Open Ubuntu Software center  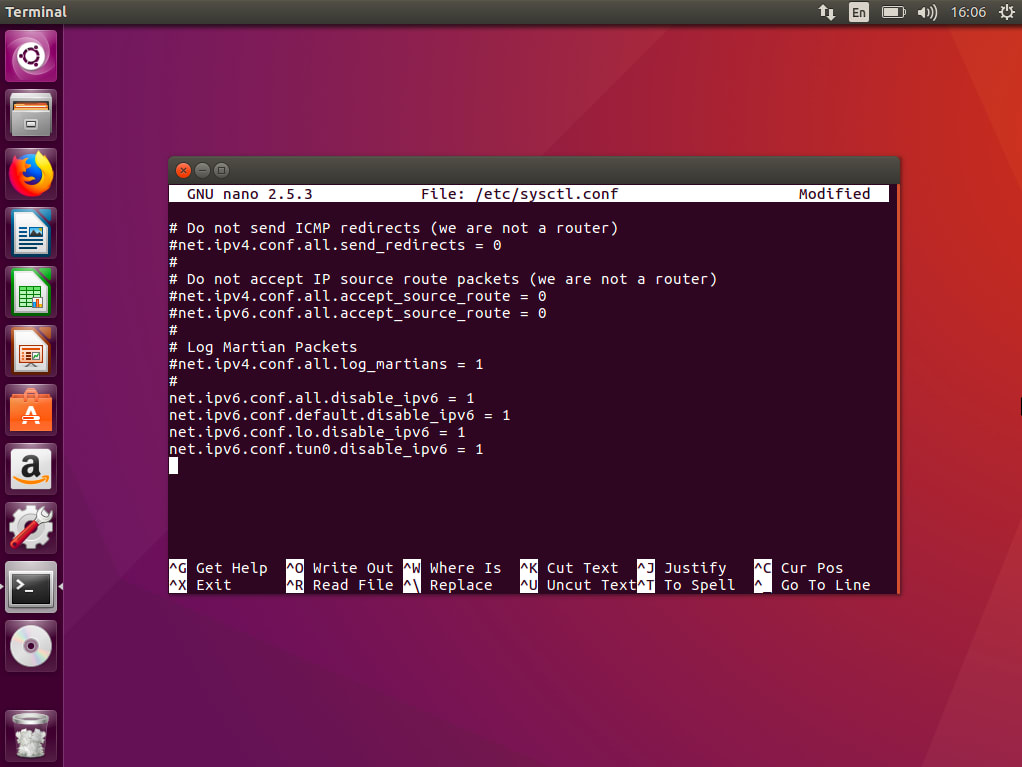(31, 410)
